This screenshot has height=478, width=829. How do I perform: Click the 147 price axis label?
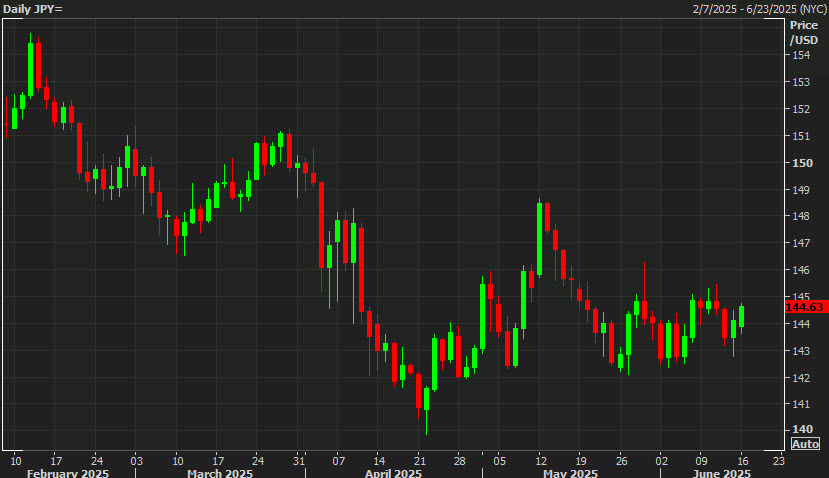point(800,243)
